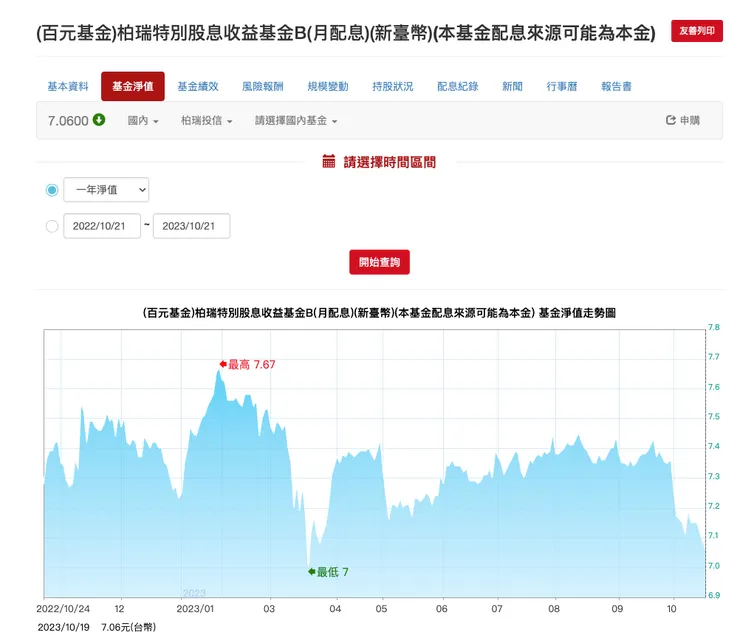
Task: Open the 基本資料 tab
Action: tap(67, 86)
